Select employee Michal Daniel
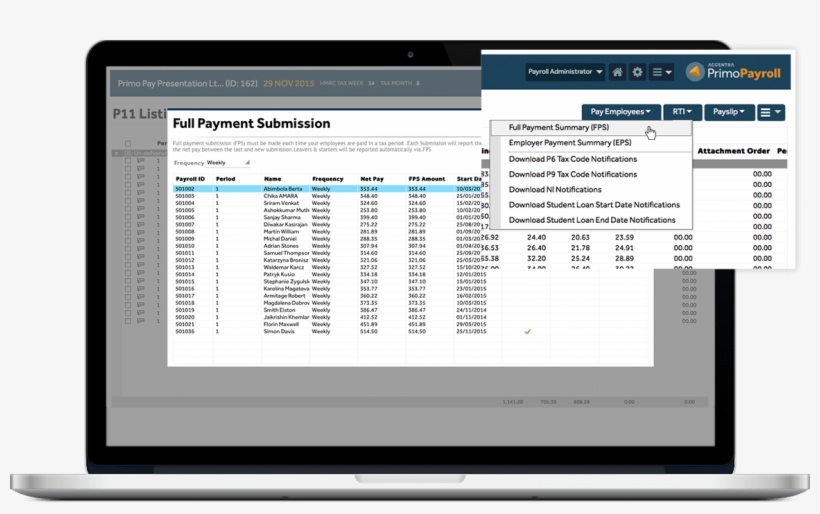The image size is (820, 514). tap(280, 239)
